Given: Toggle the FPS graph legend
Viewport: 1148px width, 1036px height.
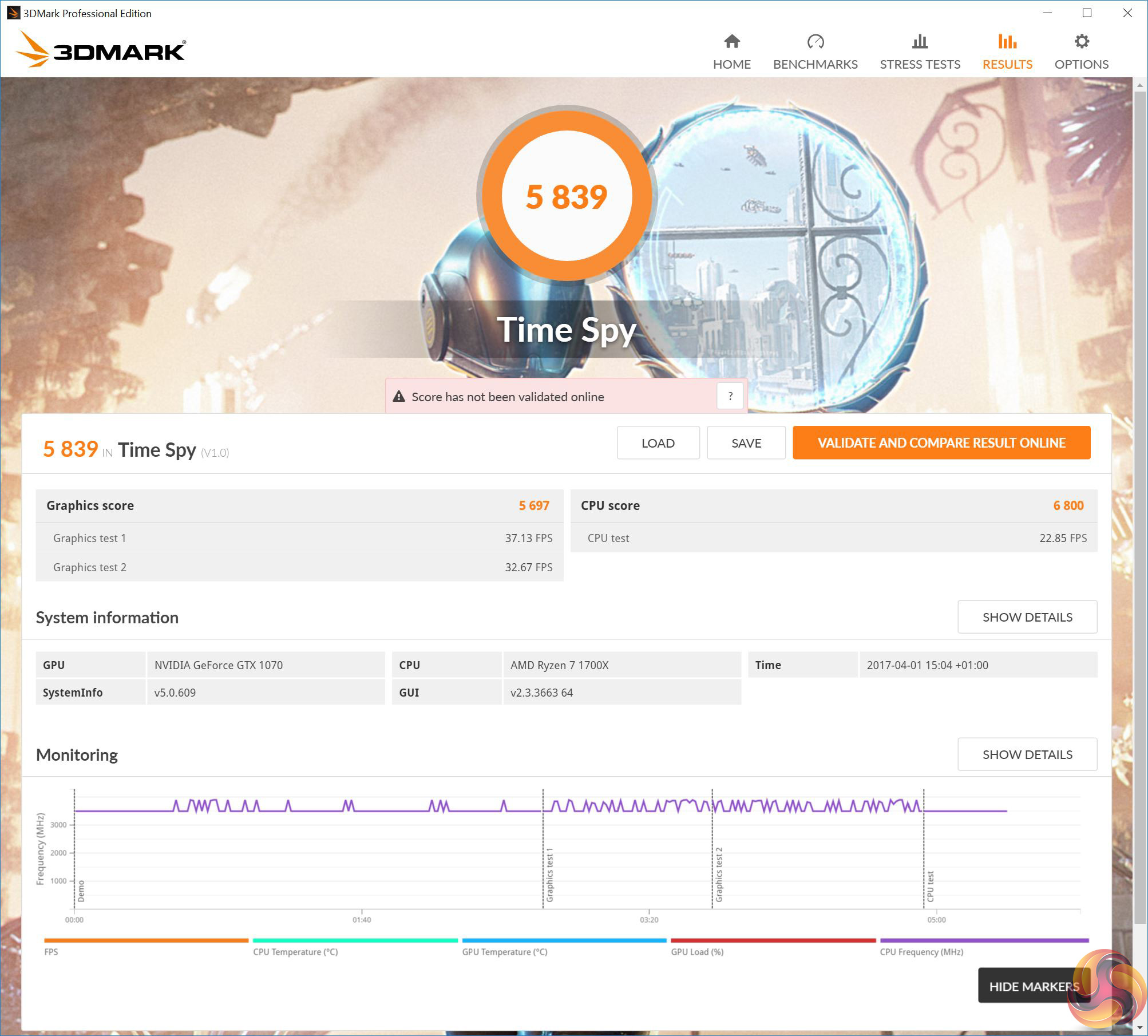Looking at the screenshot, I should (x=51, y=952).
